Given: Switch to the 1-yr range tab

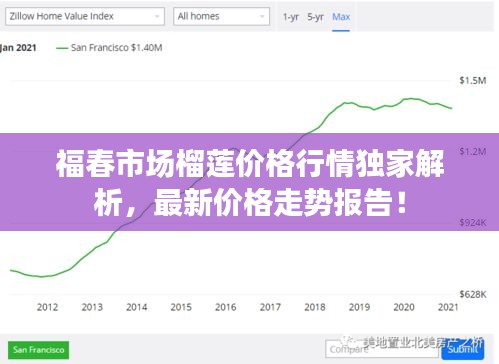Looking at the screenshot, I should click(291, 17).
